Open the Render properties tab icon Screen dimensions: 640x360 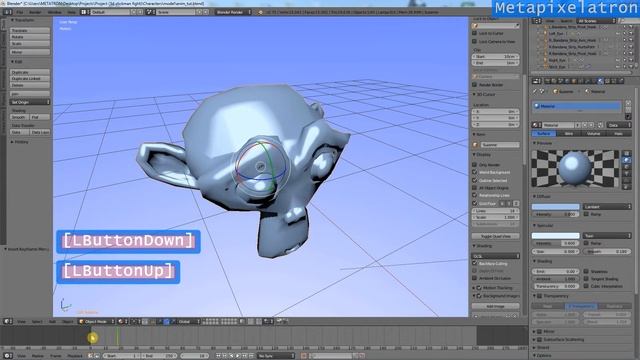pos(548,81)
